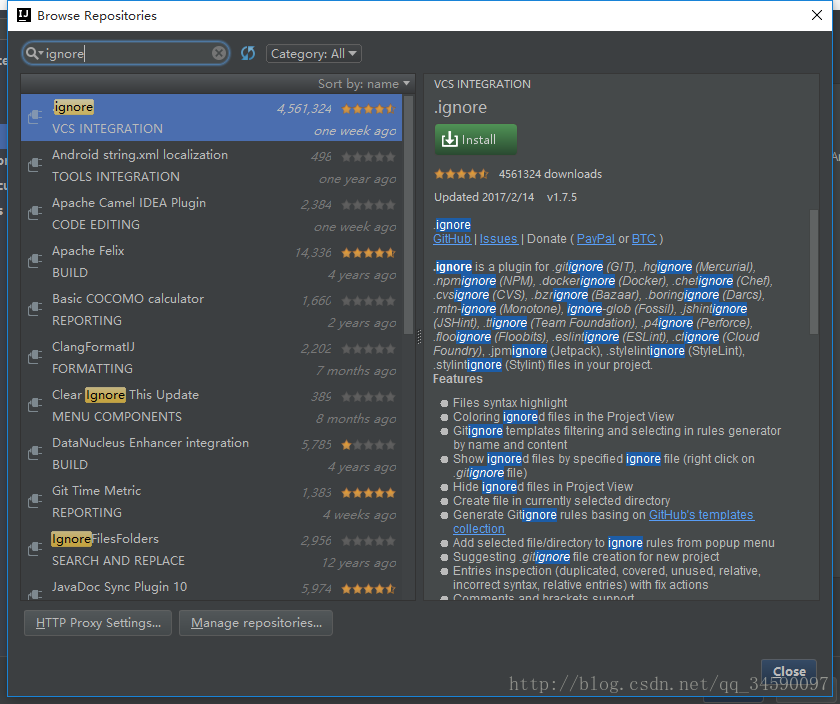Click Hide ignored files in Project View
The height and width of the screenshot is (704, 840).
coord(543,487)
